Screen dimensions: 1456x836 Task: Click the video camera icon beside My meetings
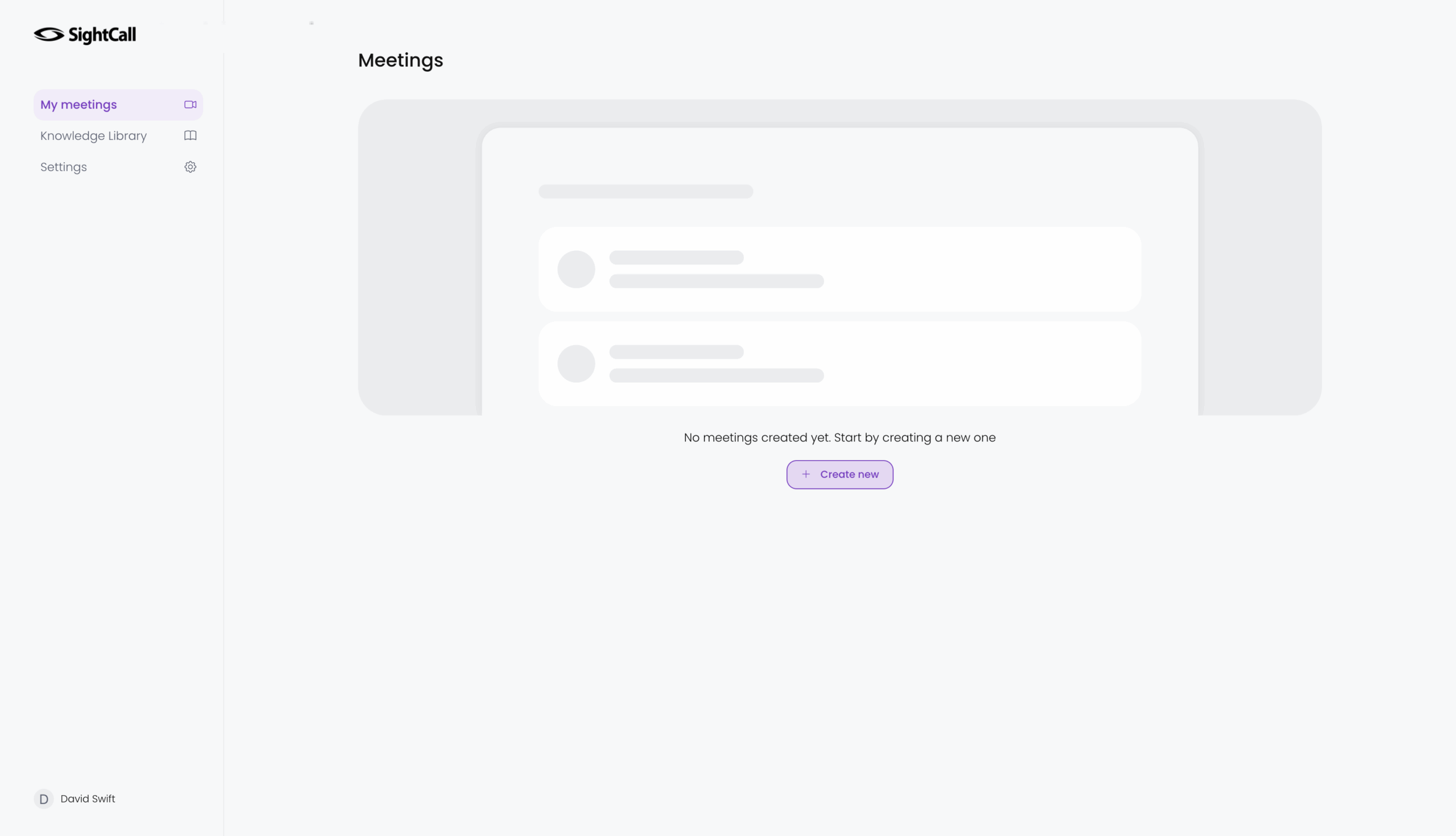[190, 105]
